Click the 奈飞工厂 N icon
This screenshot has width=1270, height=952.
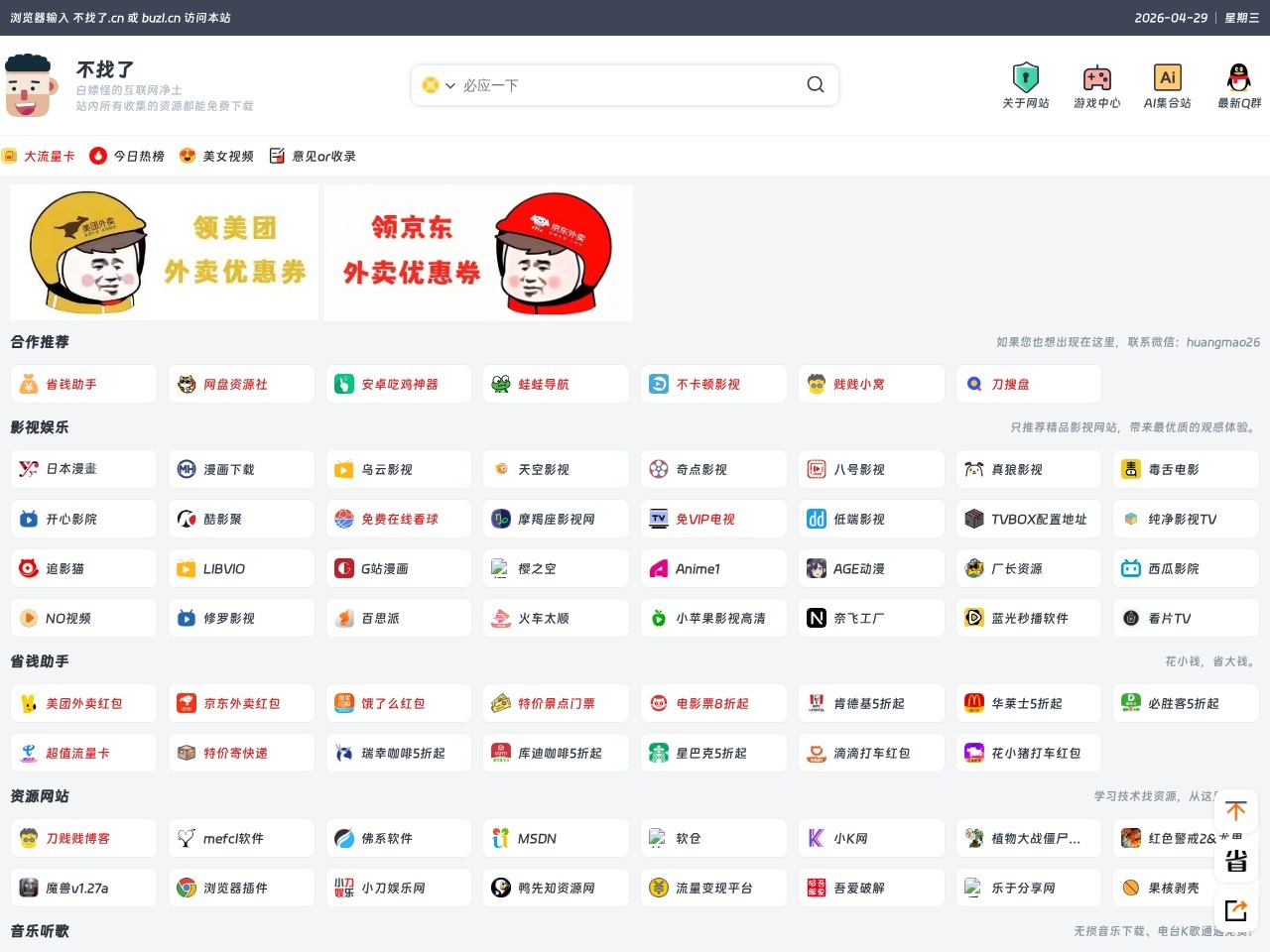[817, 619]
